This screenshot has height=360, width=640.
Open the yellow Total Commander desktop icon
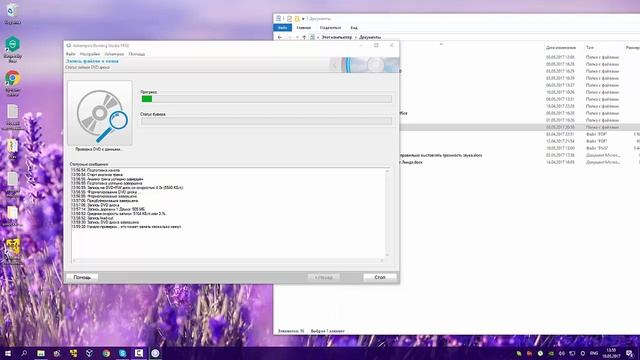click(12, 251)
